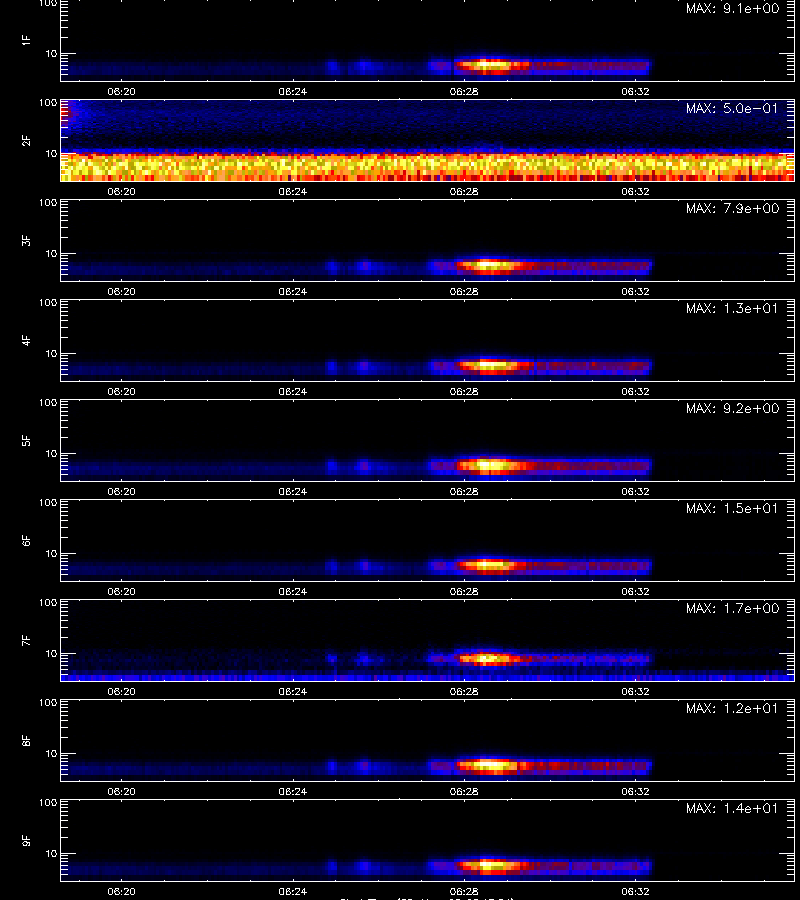The height and width of the screenshot is (900, 800).
Task: Click 06:28 tick label under 2F panel
Action: click(464, 191)
